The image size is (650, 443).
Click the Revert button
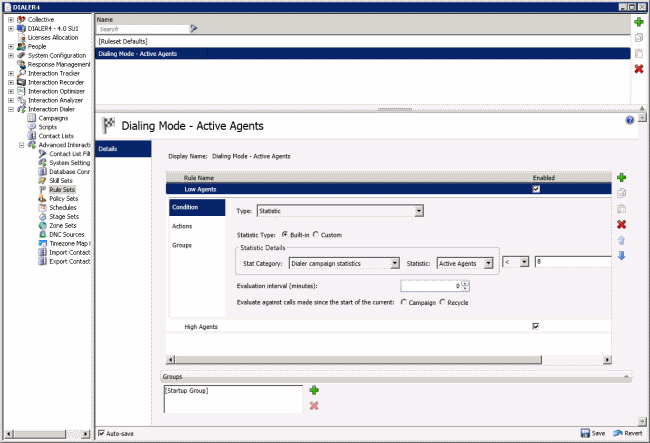[627, 433]
